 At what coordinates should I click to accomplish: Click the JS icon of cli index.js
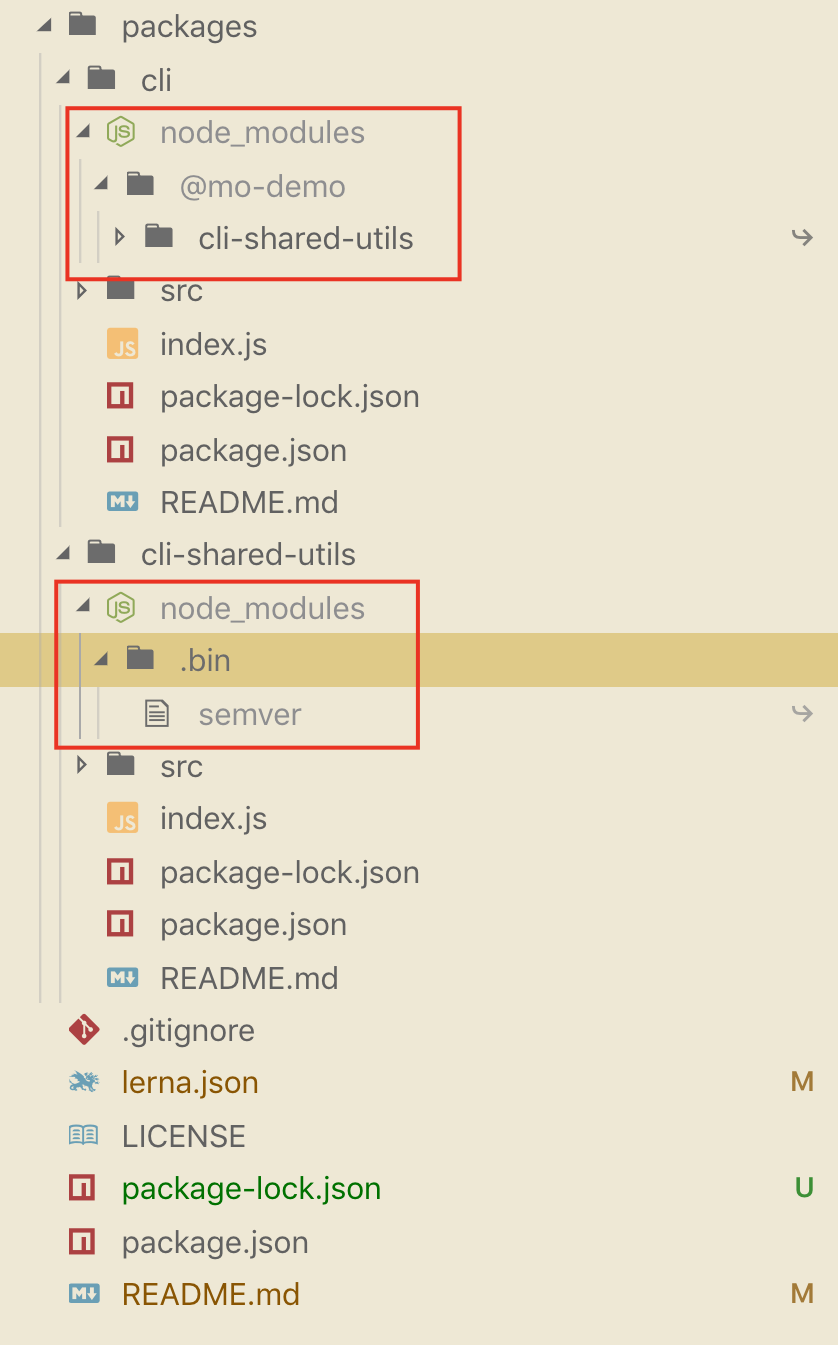coord(122,344)
